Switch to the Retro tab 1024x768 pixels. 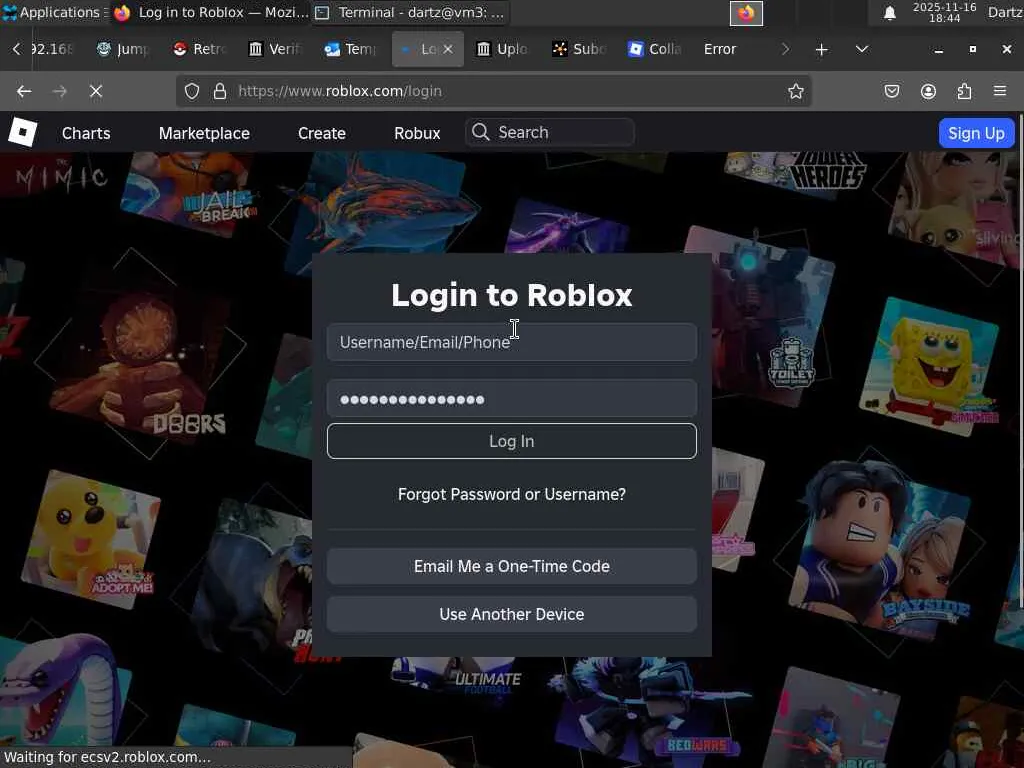(x=199, y=49)
